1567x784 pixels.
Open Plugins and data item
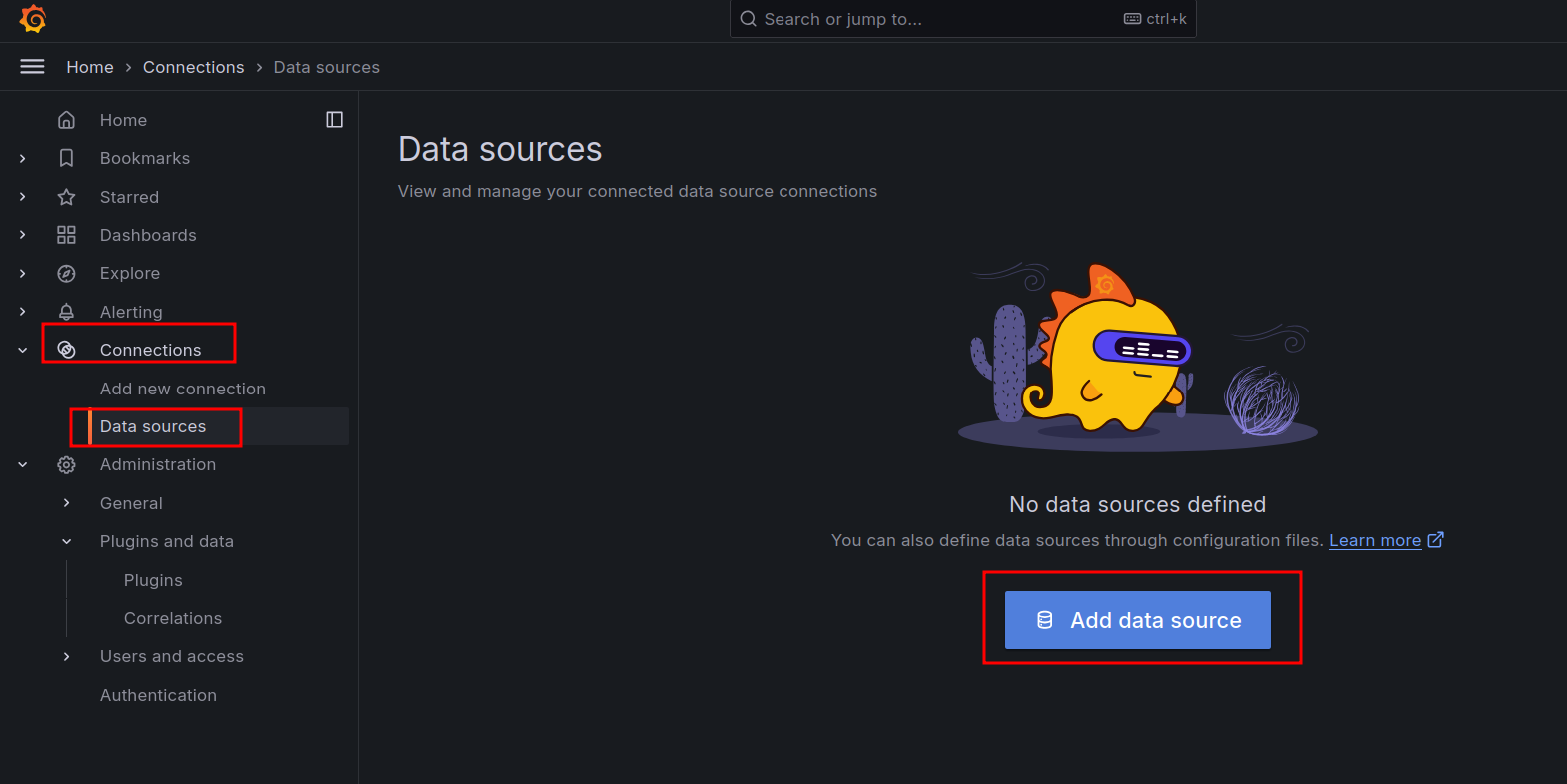[x=167, y=541]
